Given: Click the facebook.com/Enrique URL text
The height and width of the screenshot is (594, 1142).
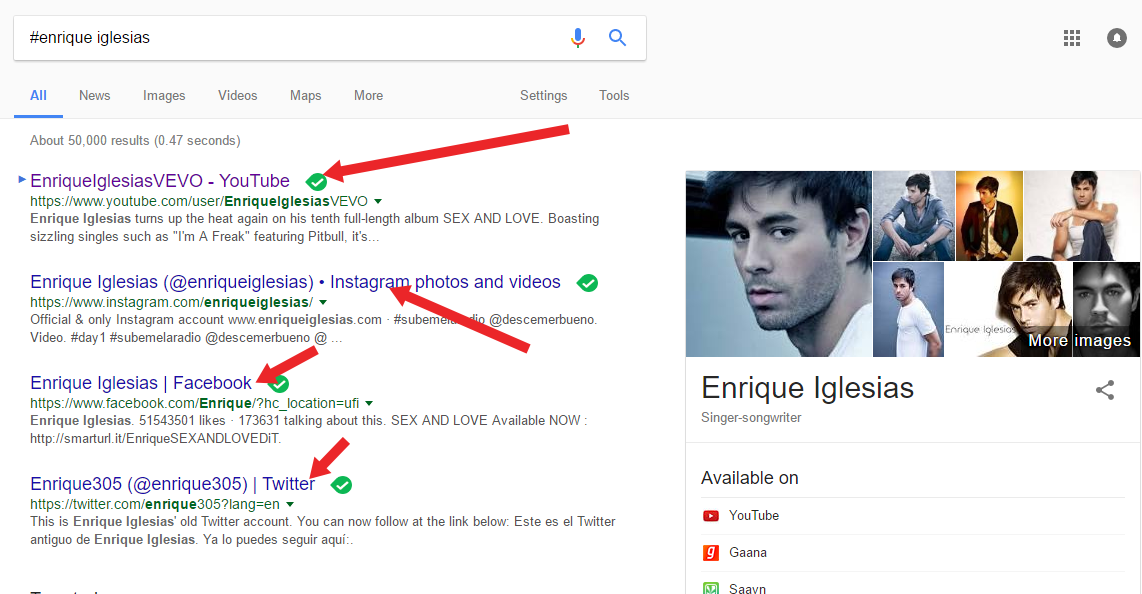Looking at the screenshot, I should 194,403.
